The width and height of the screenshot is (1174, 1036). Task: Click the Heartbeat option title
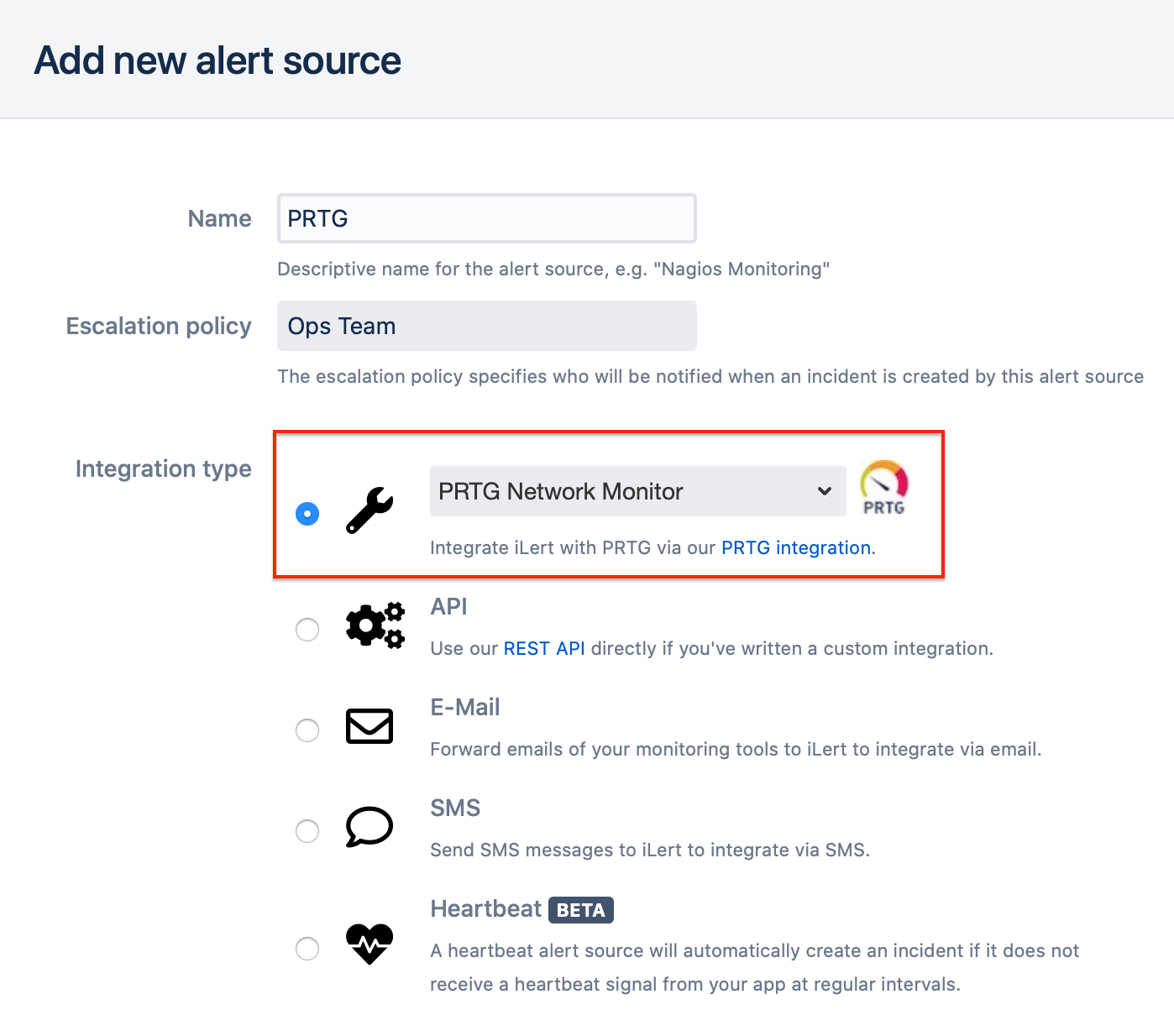(x=486, y=909)
